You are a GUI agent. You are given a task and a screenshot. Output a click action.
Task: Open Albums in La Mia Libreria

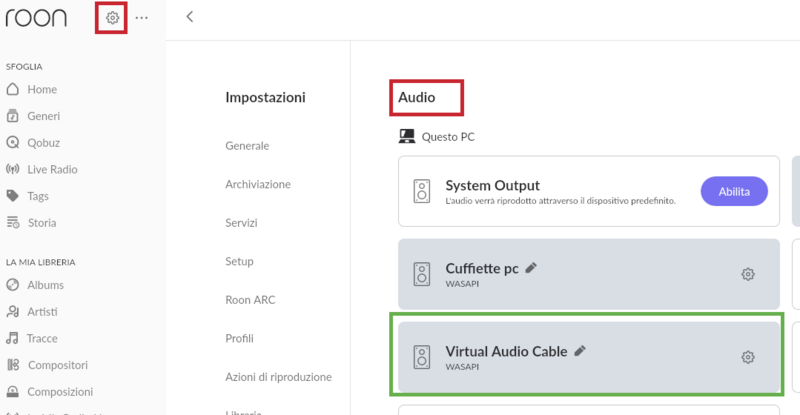(46, 285)
